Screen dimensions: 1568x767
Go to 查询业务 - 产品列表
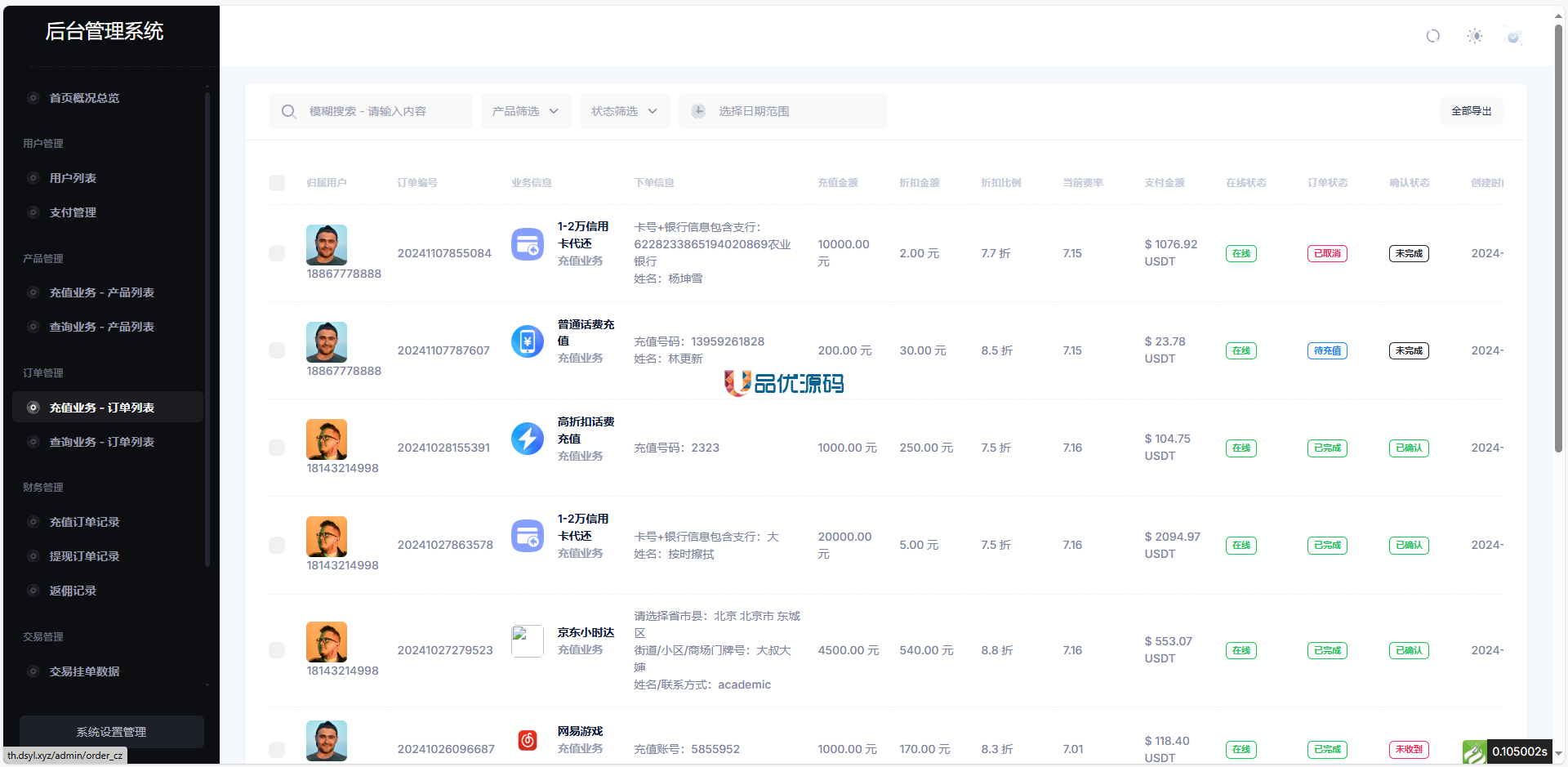pos(108,327)
